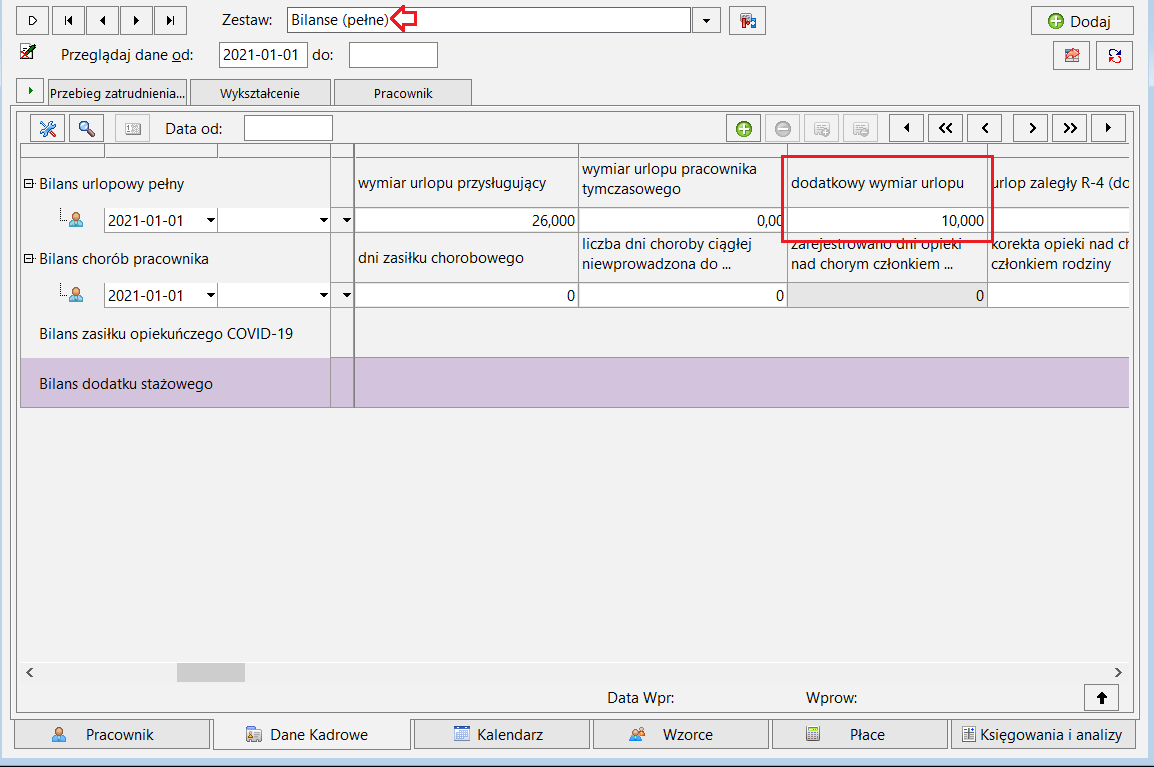
Task: Click the second greyed record icon
Action: [860, 129]
